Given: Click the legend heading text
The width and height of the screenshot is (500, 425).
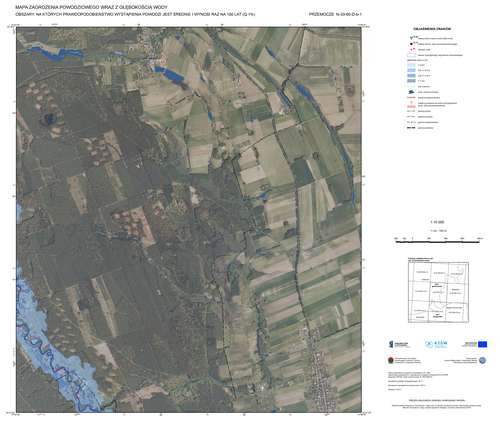Looking at the screenshot, I should (432, 29).
